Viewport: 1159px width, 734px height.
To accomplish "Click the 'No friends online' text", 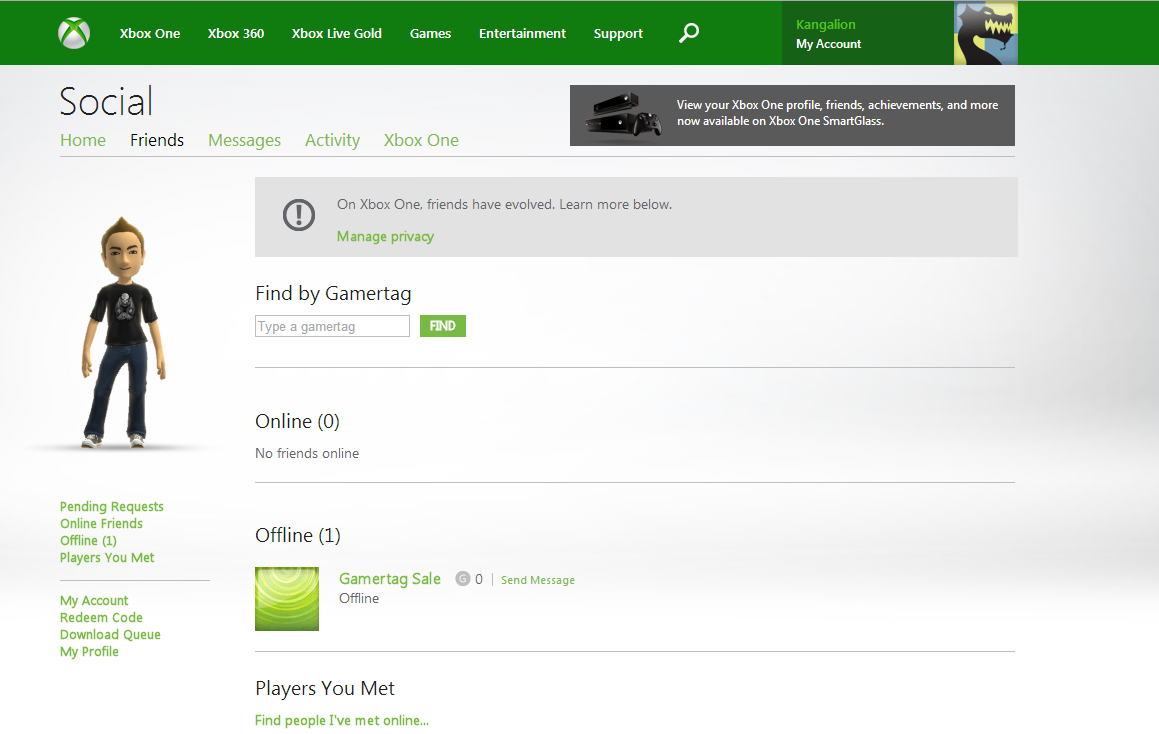I will point(307,453).
